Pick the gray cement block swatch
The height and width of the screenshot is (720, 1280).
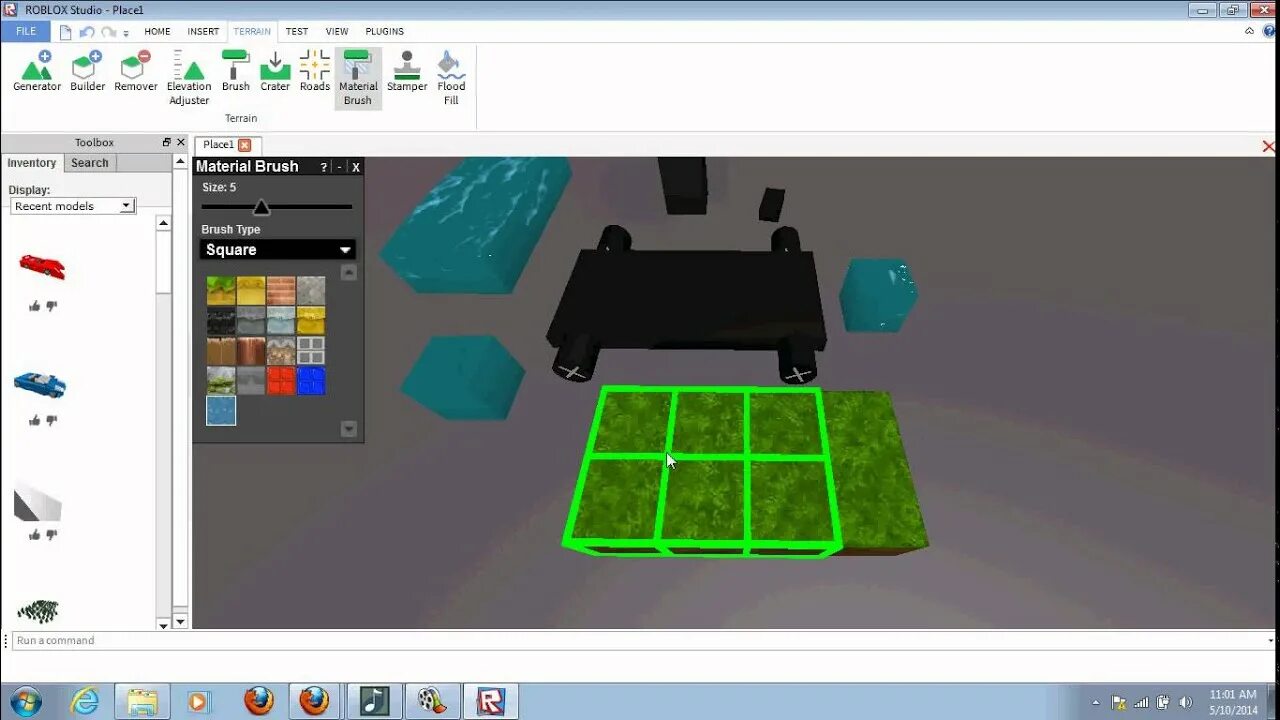coord(311,351)
